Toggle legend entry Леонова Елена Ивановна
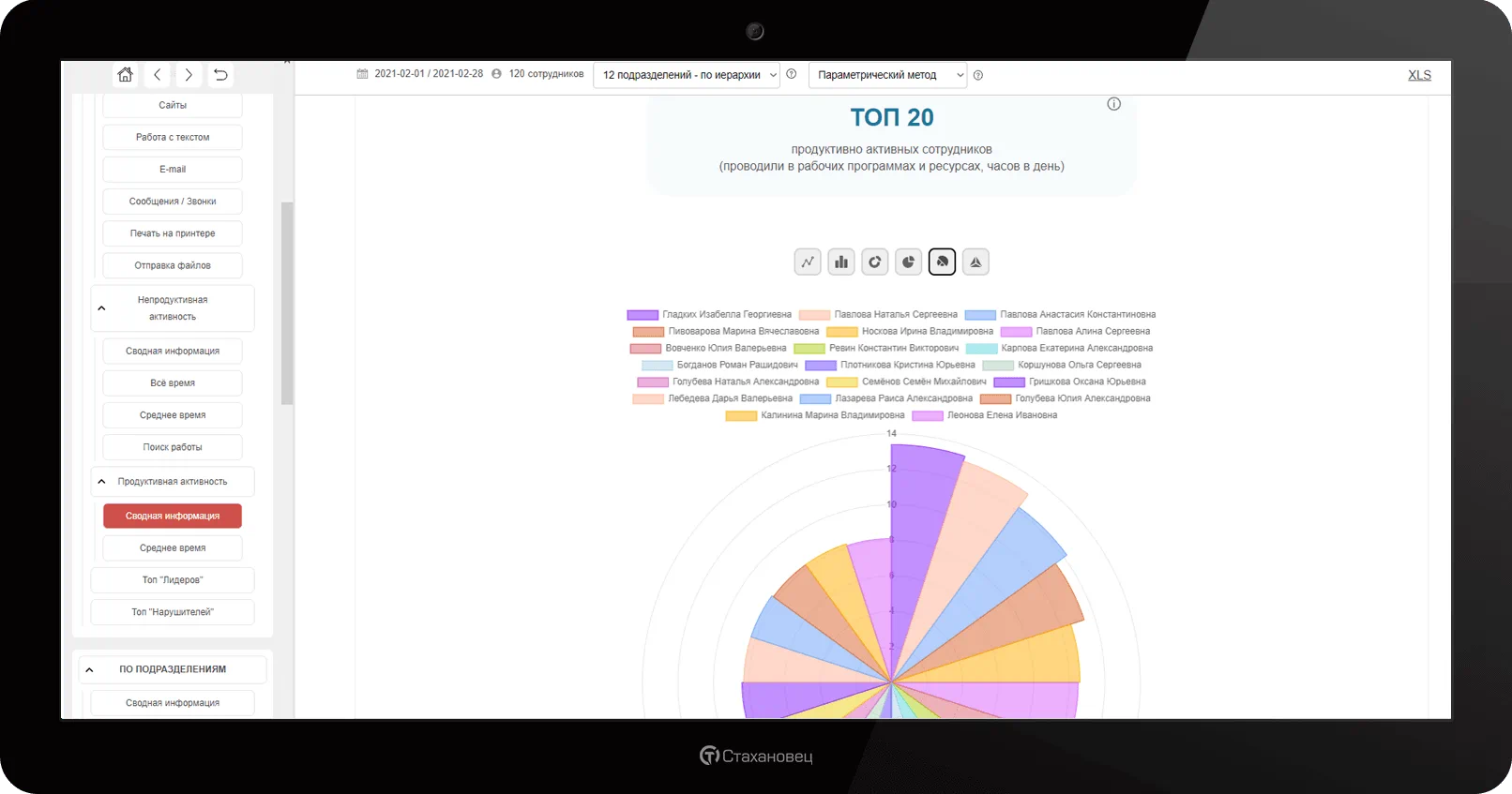 tap(985, 416)
